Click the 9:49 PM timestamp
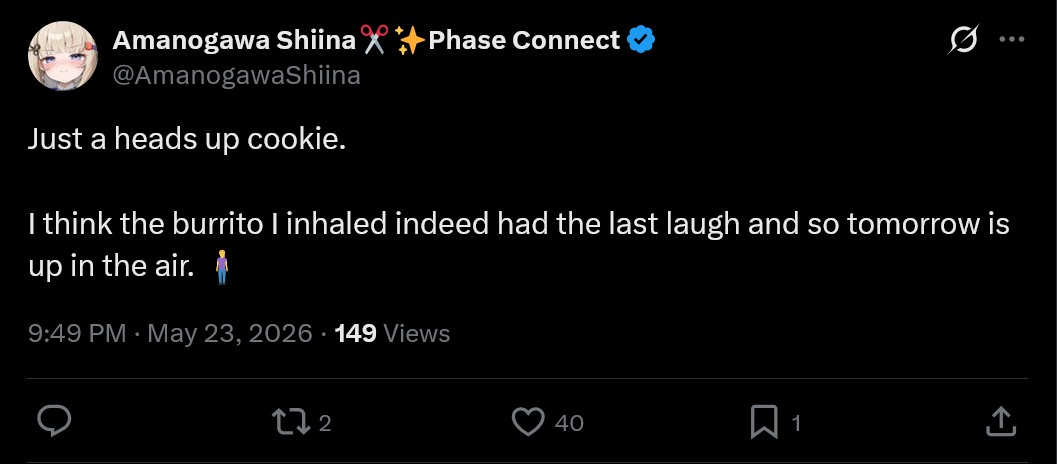 (x=78, y=333)
